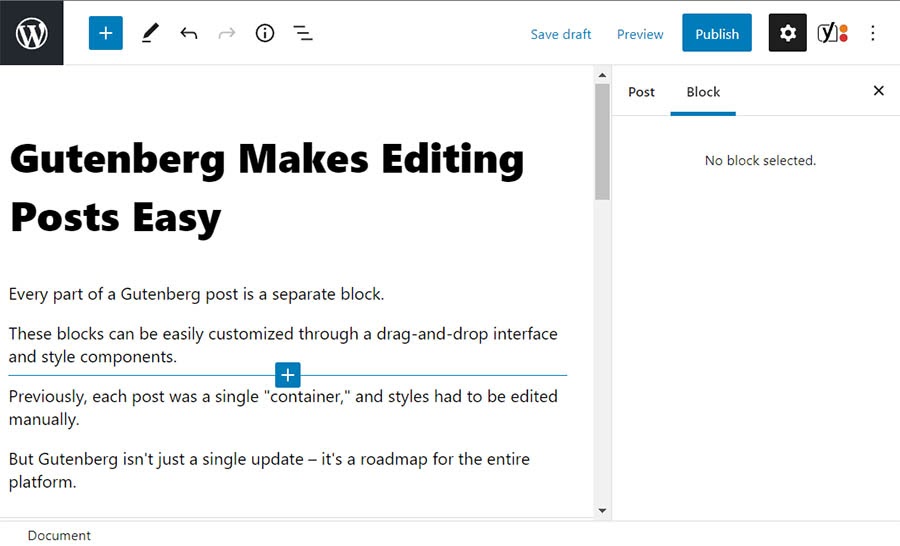Select the Block tab
The width and height of the screenshot is (900, 546).
(x=703, y=92)
